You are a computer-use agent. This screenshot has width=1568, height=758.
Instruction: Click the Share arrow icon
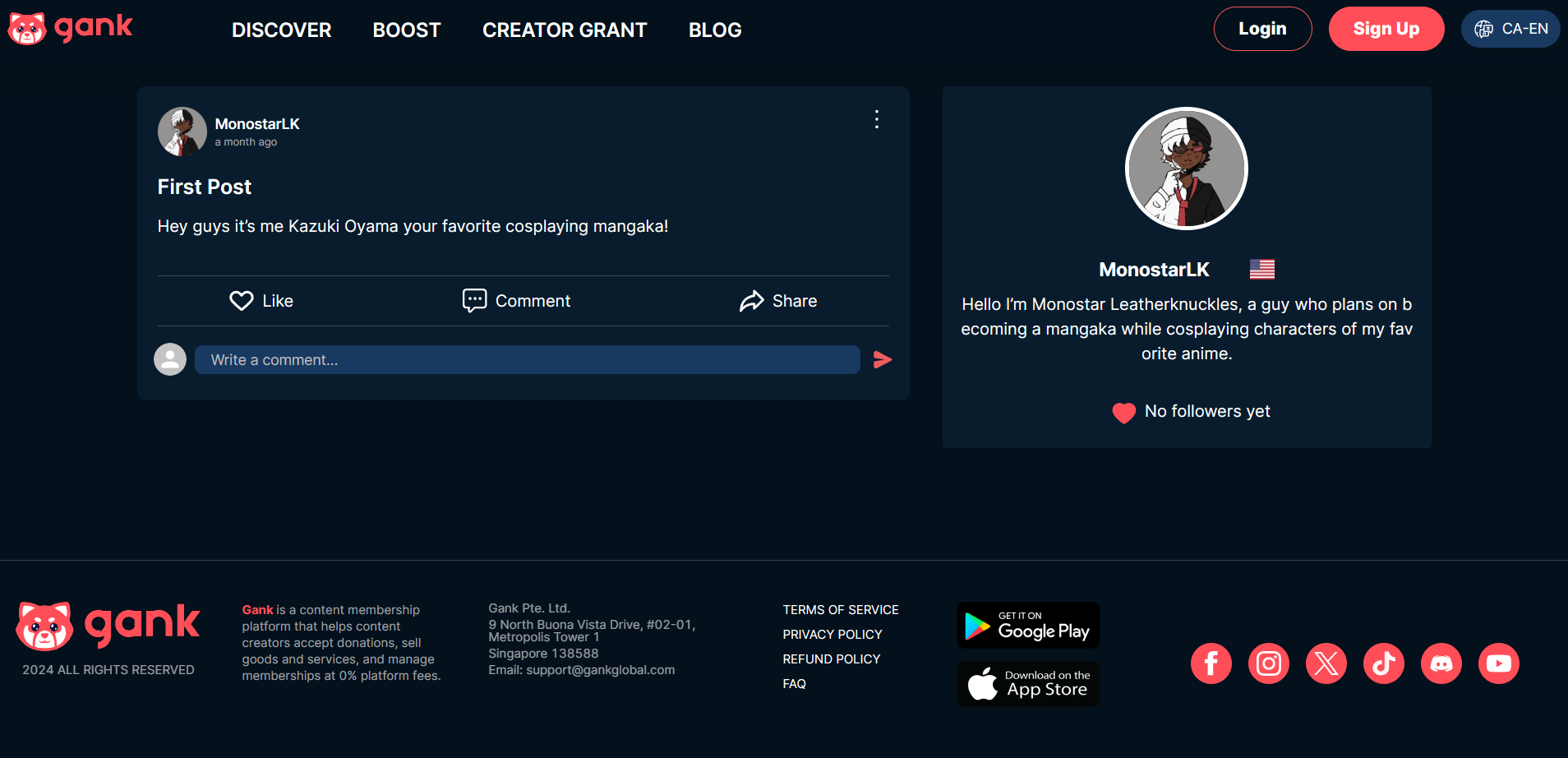(751, 301)
